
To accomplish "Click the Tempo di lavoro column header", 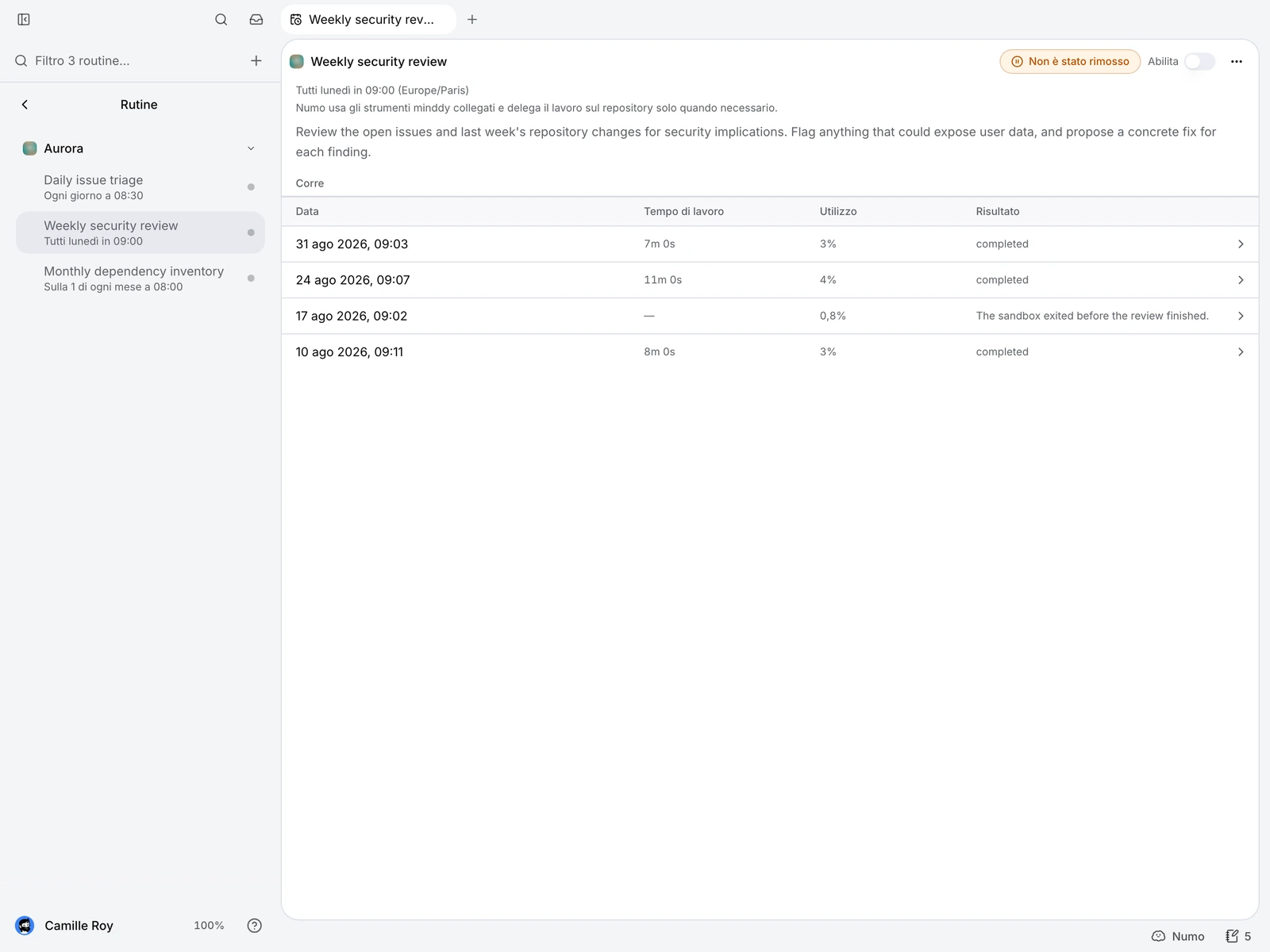I will tap(683, 211).
